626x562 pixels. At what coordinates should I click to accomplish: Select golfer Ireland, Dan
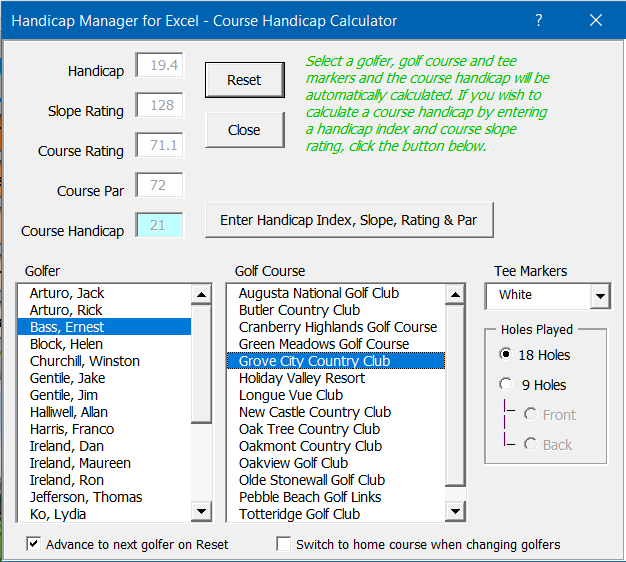105,446
